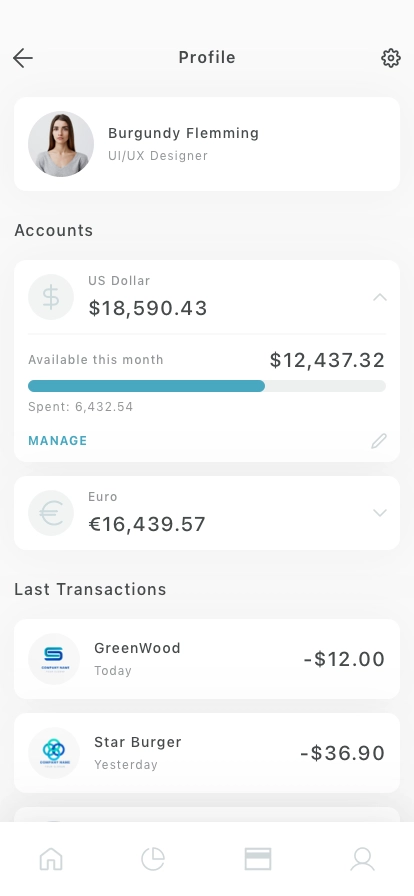Viewport: 414px width, 896px height.
Task: Go back using the arrow icon
Action: click(x=23, y=58)
